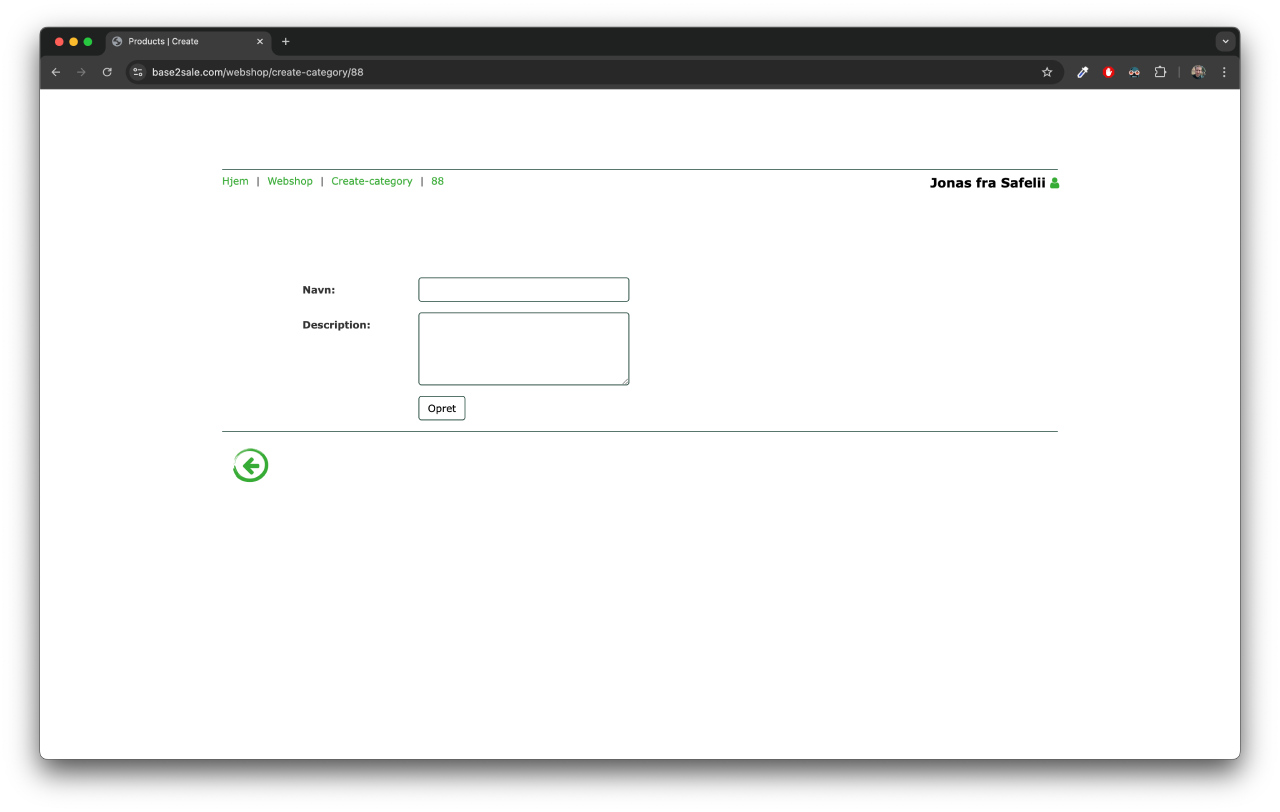This screenshot has width=1280, height=812.
Task: Select the Products | Create tab
Action: tap(180, 42)
